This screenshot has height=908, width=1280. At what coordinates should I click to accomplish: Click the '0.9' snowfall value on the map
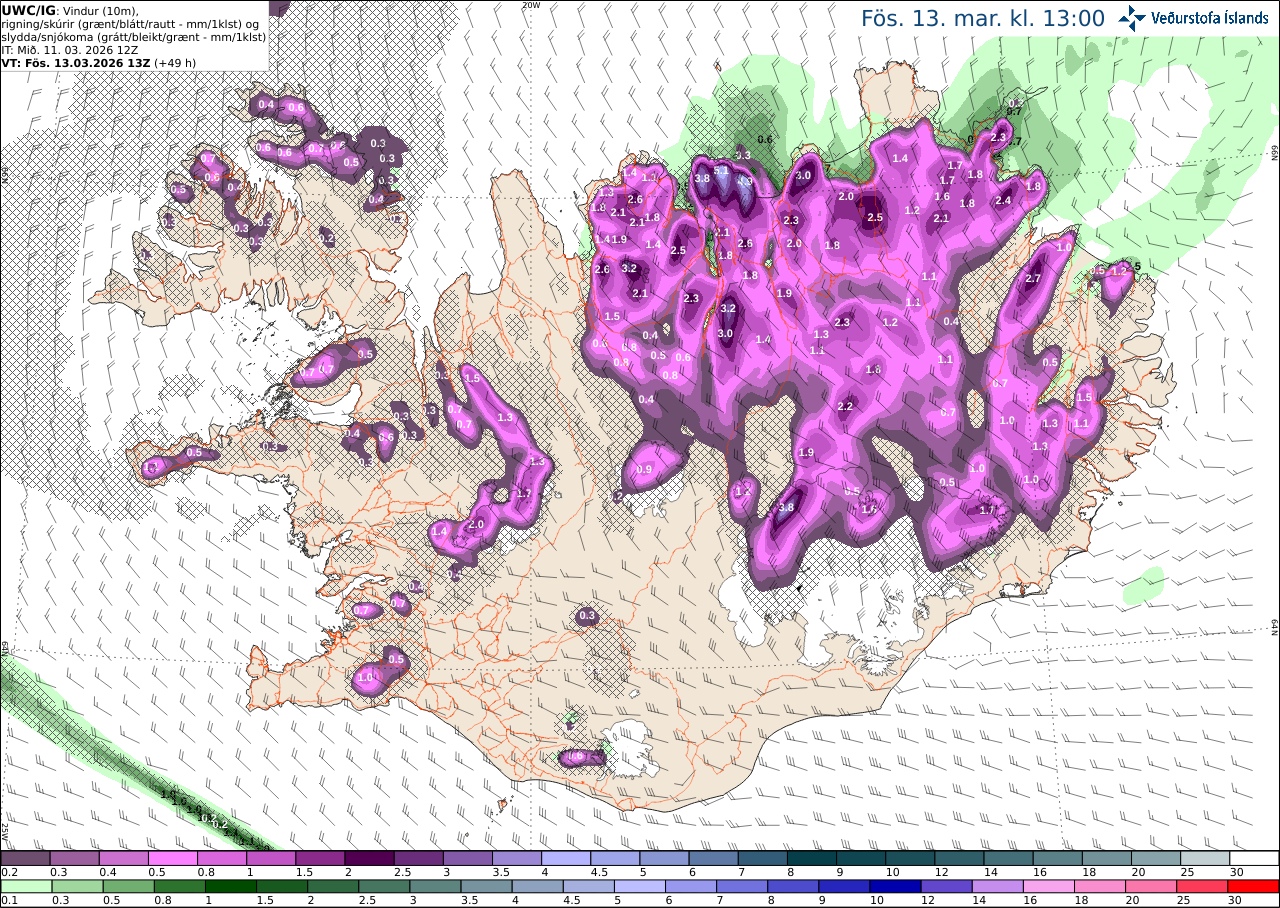tap(644, 470)
